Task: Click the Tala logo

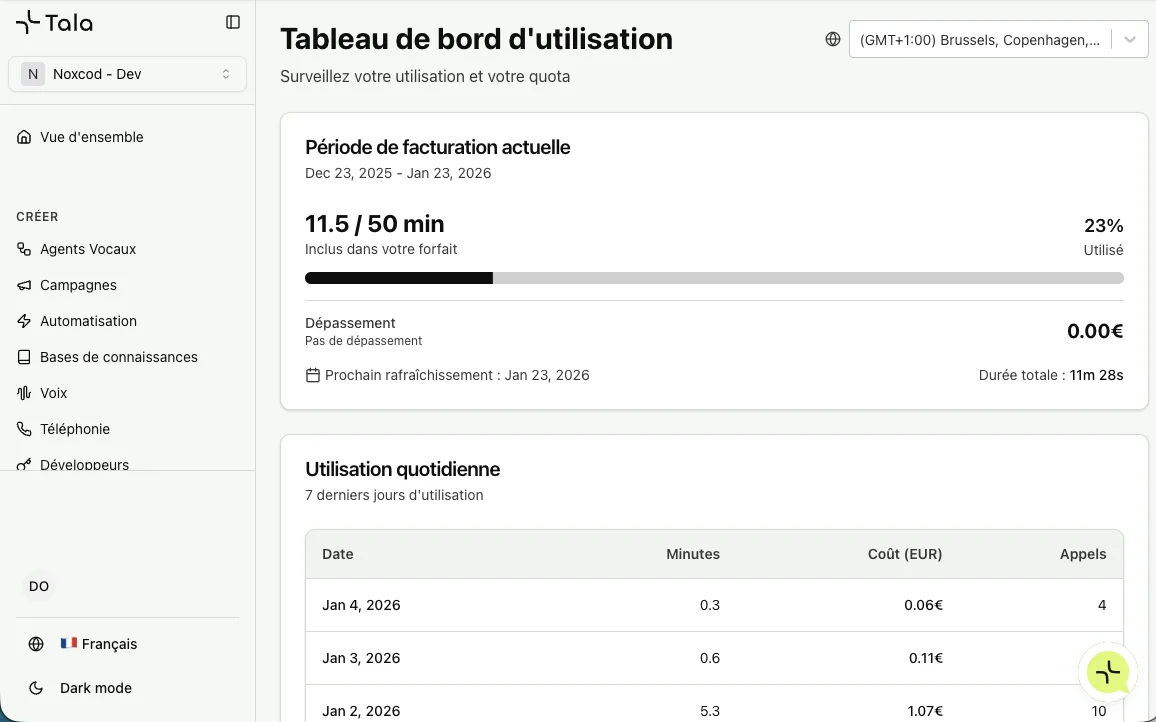Action: coord(54,22)
